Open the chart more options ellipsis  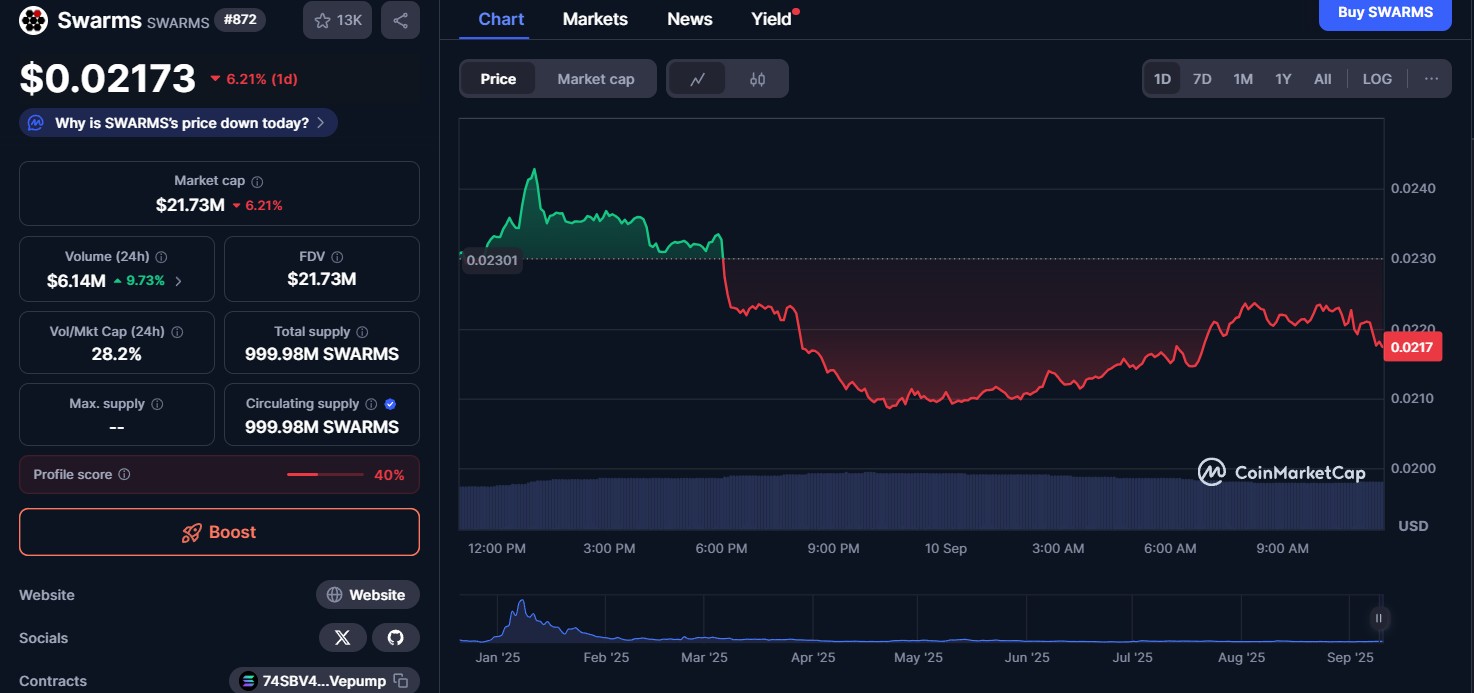pyautogui.click(x=1431, y=79)
